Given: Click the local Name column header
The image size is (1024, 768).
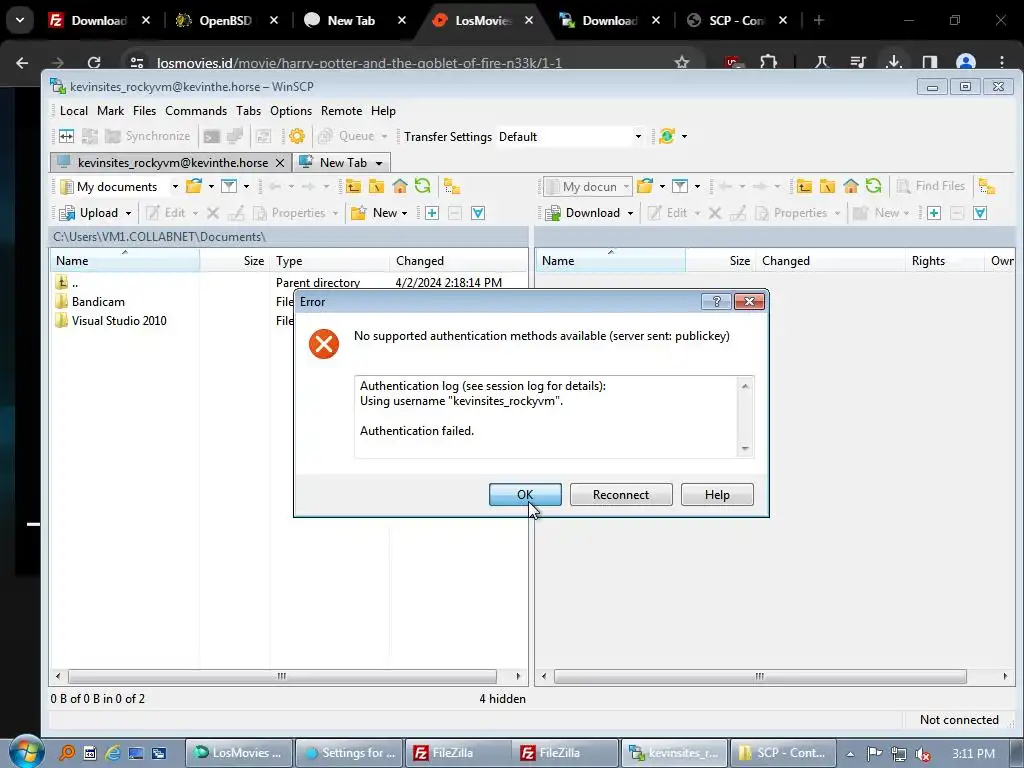Looking at the screenshot, I should pos(125,261).
